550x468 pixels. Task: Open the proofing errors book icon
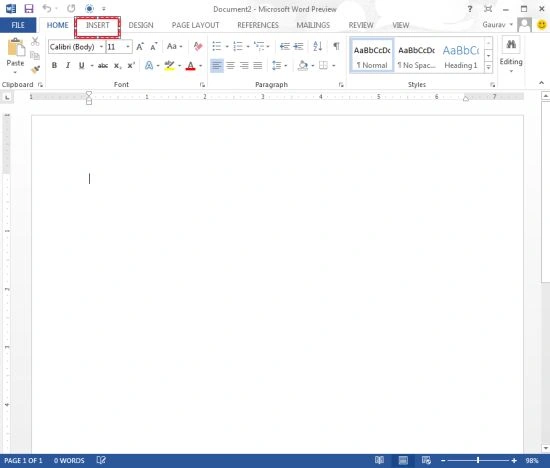click(101, 460)
